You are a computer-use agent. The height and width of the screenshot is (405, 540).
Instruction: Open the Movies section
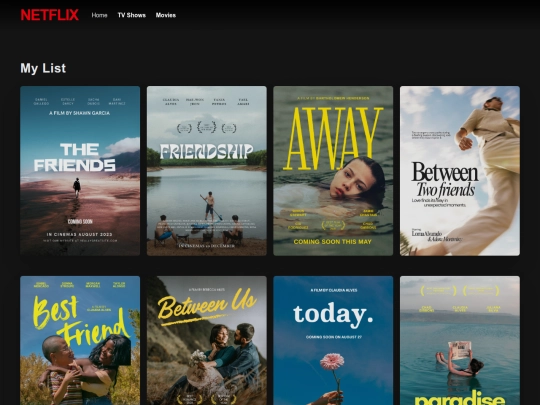(166, 15)
